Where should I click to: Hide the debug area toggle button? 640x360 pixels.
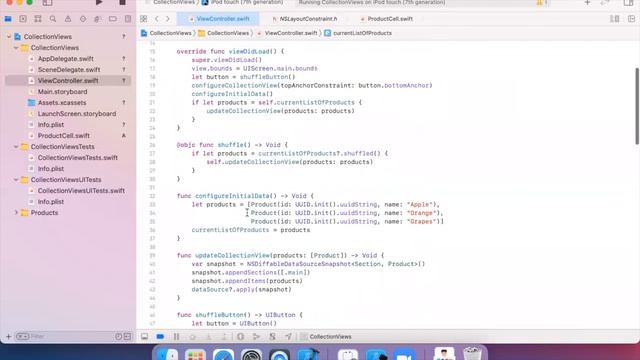click(x=144, y=337)
